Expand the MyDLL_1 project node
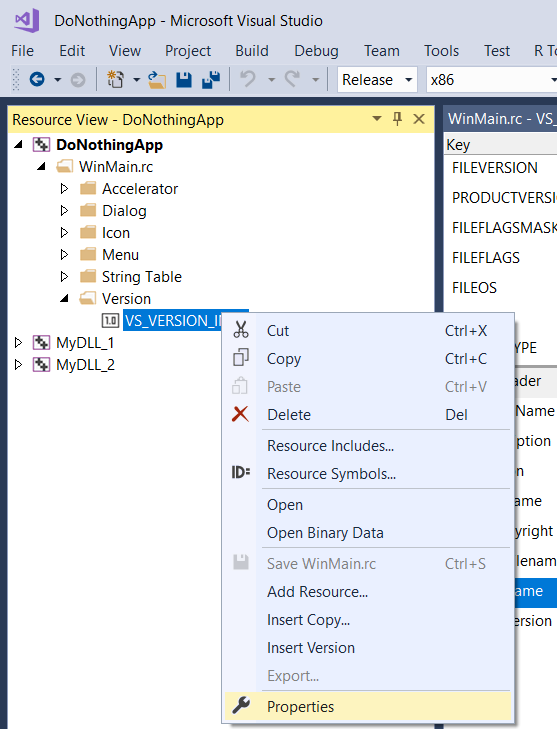Image resolution: width=557 pixels, height=729 pixels. tap(18, 343)
